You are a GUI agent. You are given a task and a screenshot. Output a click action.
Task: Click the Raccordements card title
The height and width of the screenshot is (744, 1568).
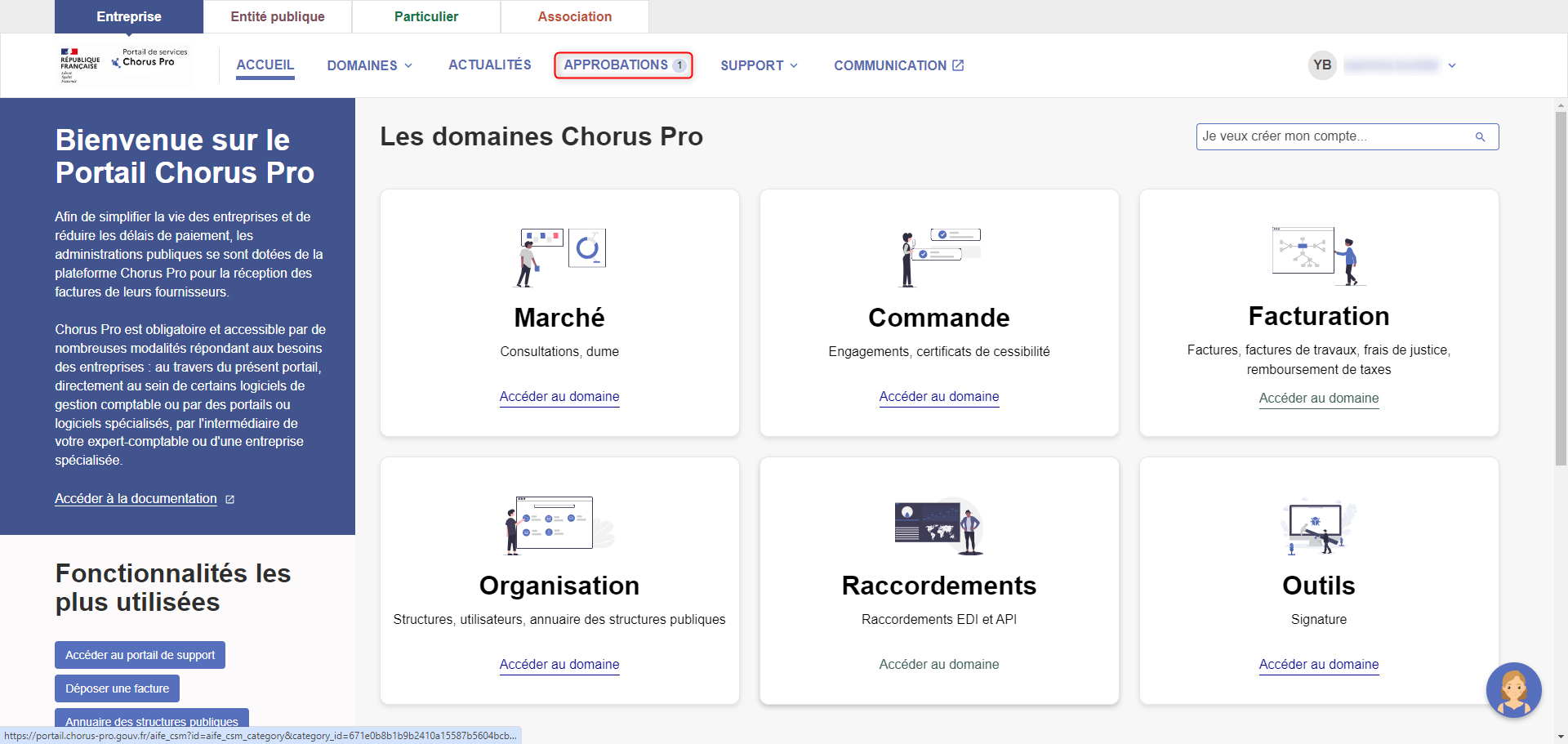(x=939, y=586)
